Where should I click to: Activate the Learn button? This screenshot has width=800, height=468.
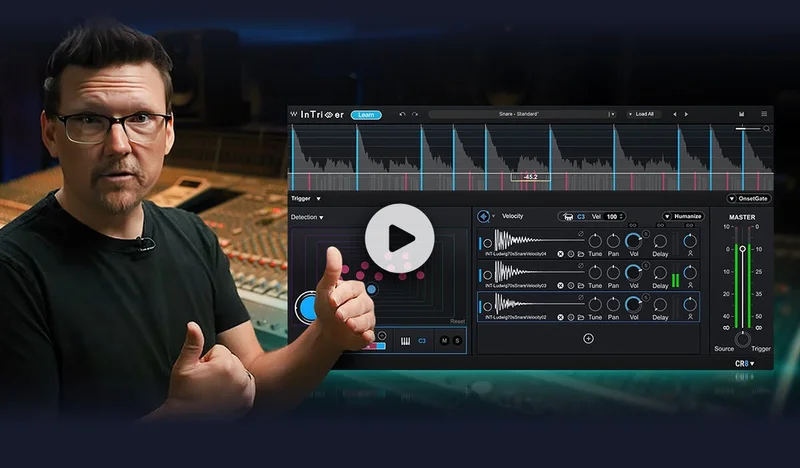pos(366,115)
